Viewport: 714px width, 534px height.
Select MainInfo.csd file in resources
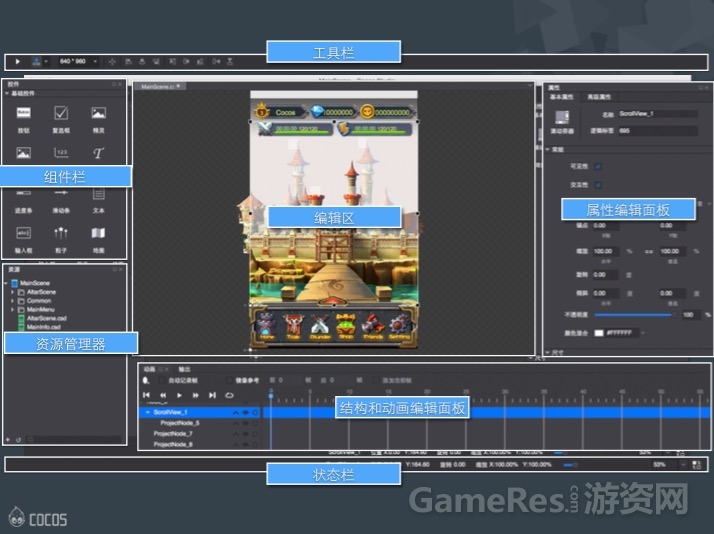click(39, 327)
